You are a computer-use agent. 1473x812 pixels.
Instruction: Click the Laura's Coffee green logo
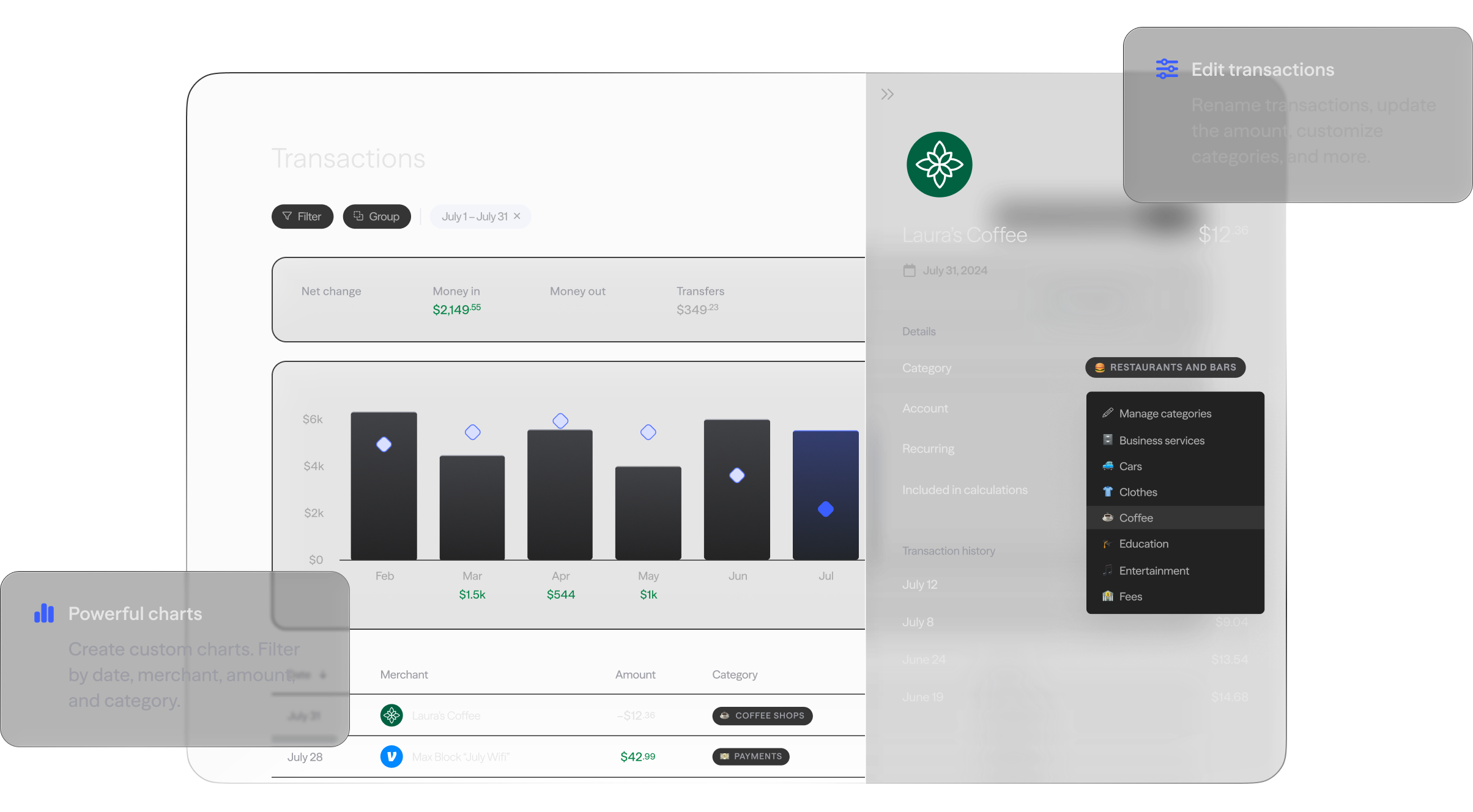pos(939,164)
